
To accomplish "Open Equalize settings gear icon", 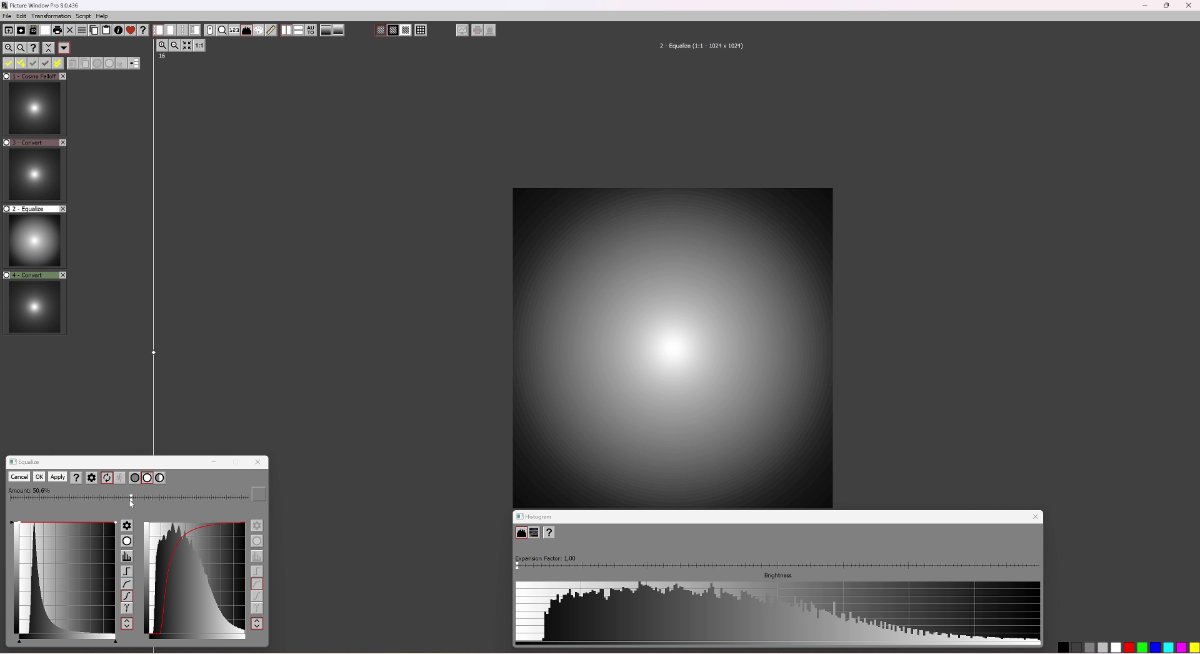I will click(91, 477).
